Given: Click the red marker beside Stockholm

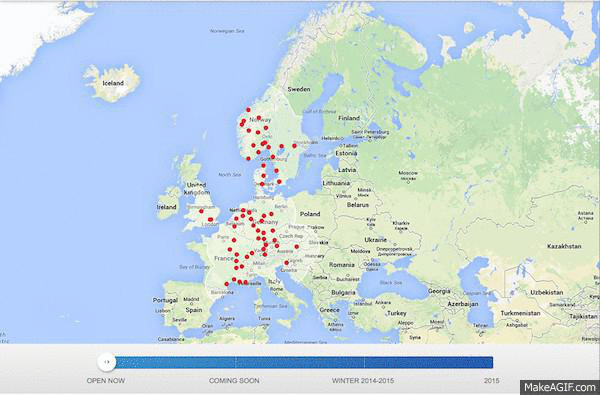Looking at the screenshot, I should pos(294,146).
